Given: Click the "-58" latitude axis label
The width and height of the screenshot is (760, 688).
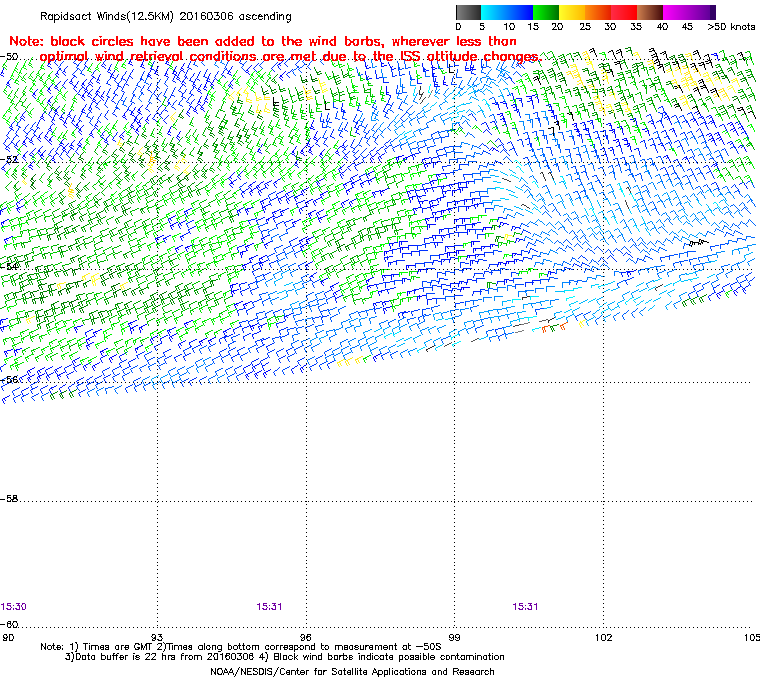Looking at the screenshot, I should [x=9, y=498].
